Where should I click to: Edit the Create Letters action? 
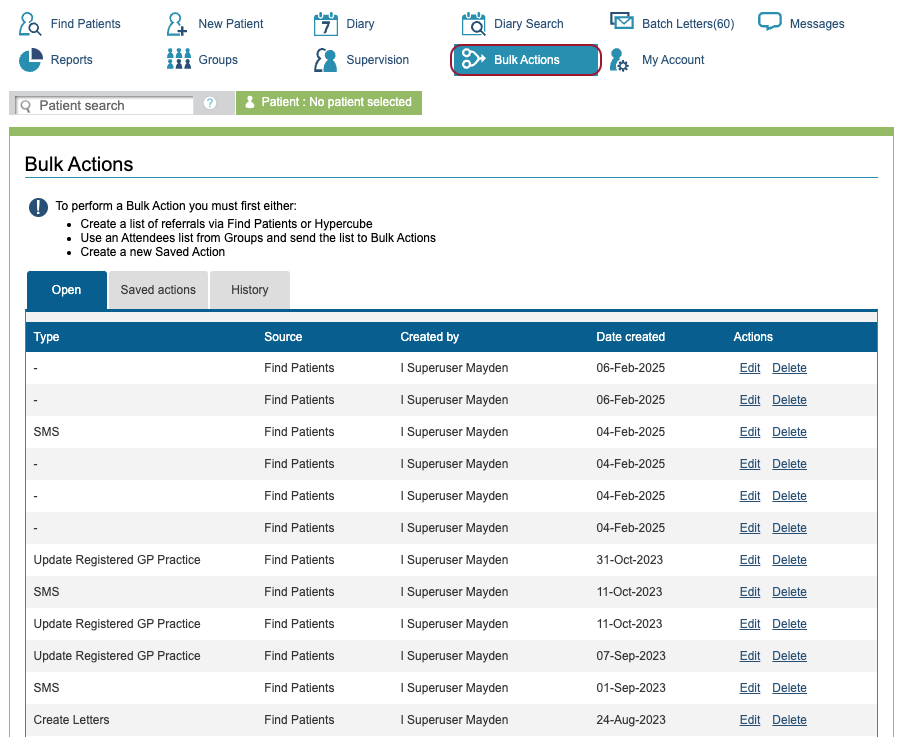click(x=749, y=720)
